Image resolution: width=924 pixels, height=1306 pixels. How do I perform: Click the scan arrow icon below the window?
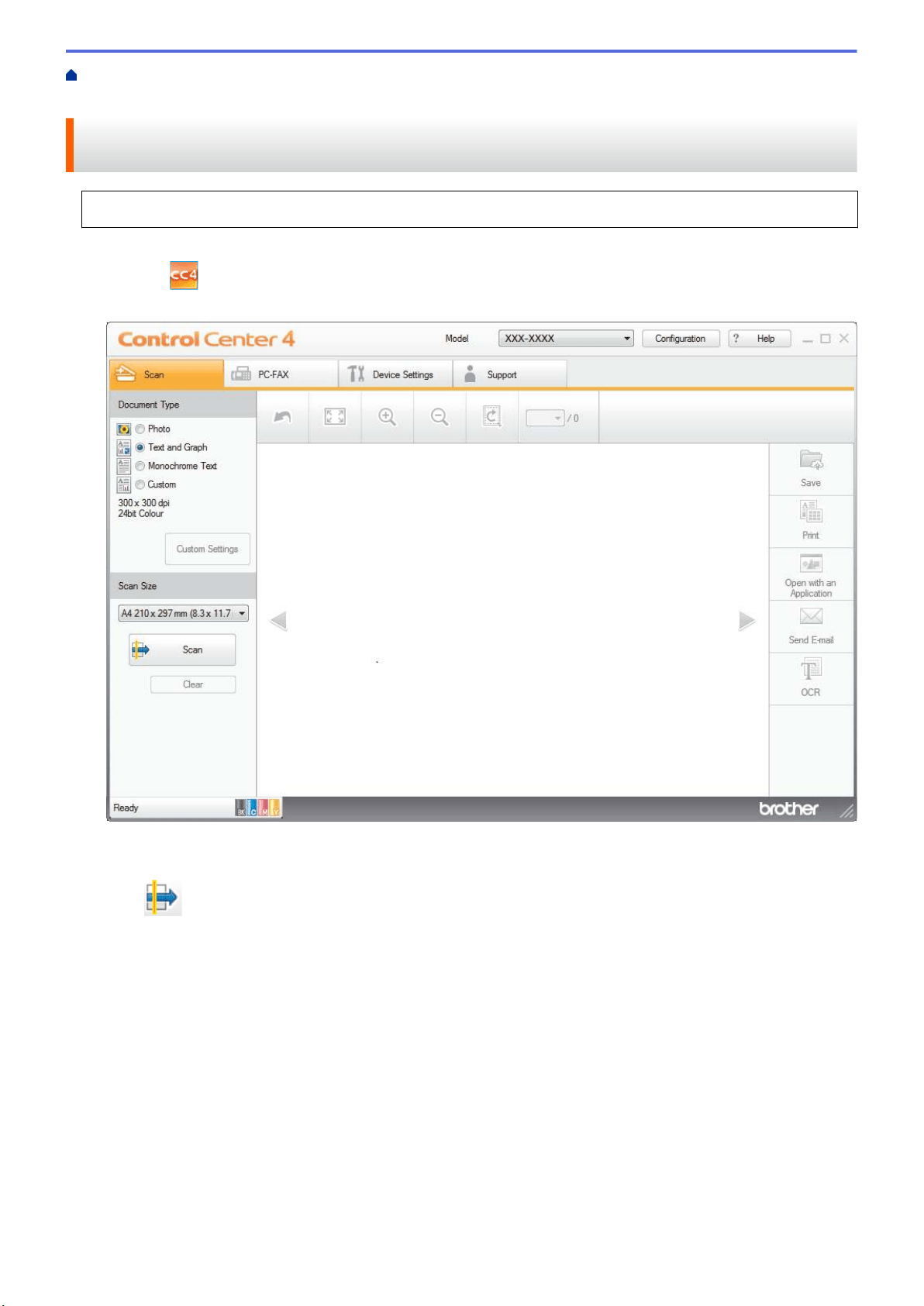[x=163, y=898]
